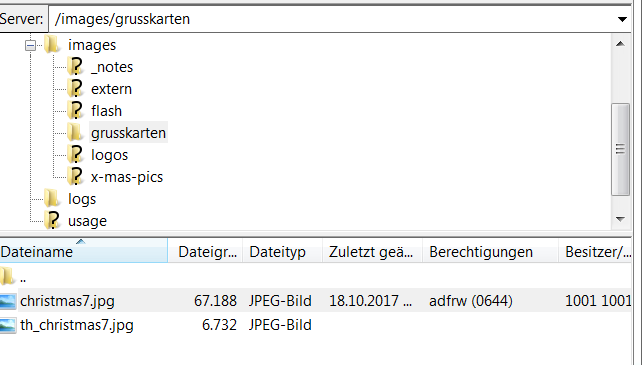Viewport: 642px width, 365px height.
Task: Sort files by Dateigr... size column
Action: tap(206, 251)
